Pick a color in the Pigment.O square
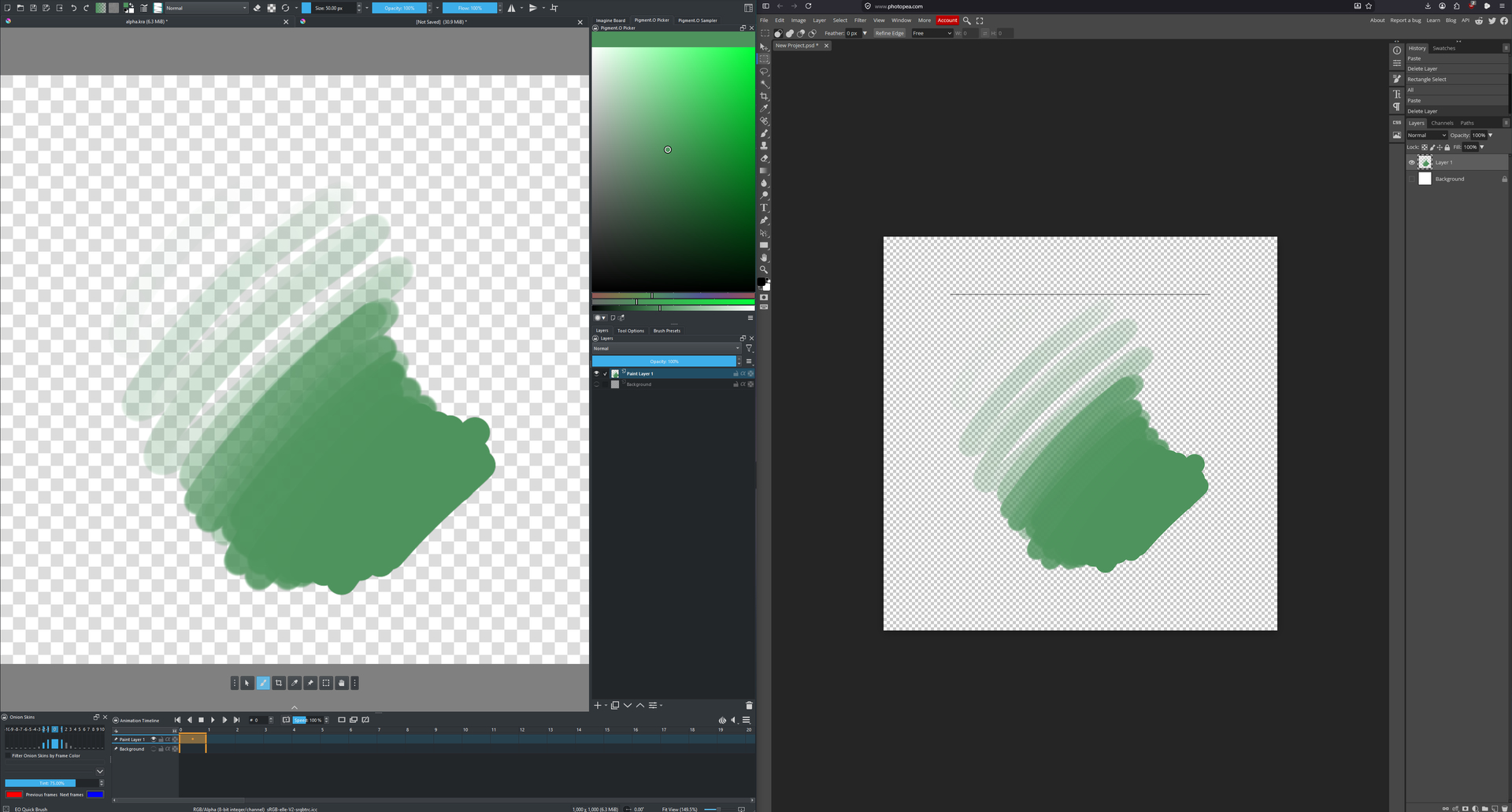This screenshot has height=812, width=1512. pos(673,169)
